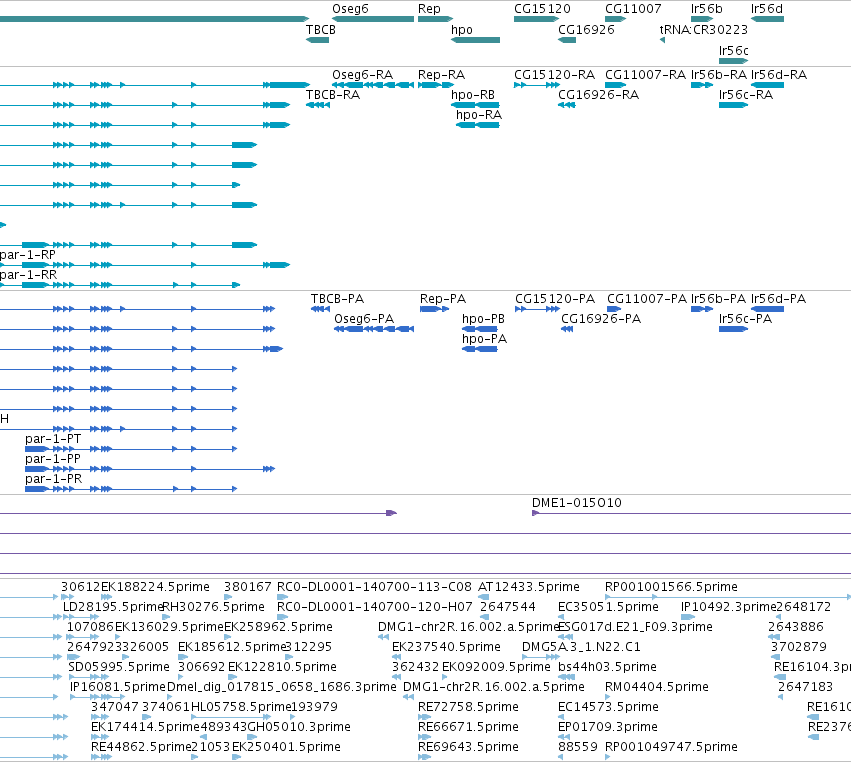Select EST label ESG017d.E21_F09.3prime
The height and width of the screenshot is (762, 851).
pos(635,627)
